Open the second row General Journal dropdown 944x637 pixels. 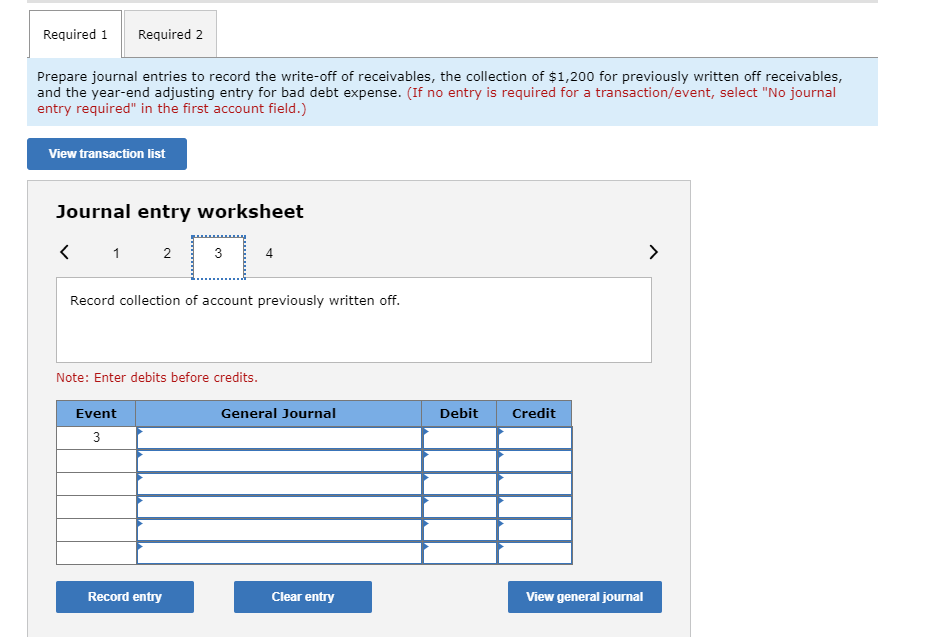click(278, 460)
